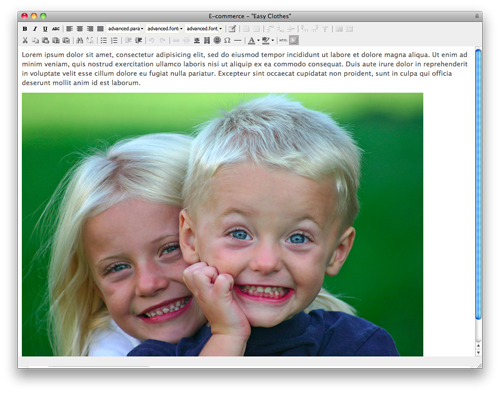Pick the text color A button
Viewport: 500px width, 393px height.
[x=252, y=40]
